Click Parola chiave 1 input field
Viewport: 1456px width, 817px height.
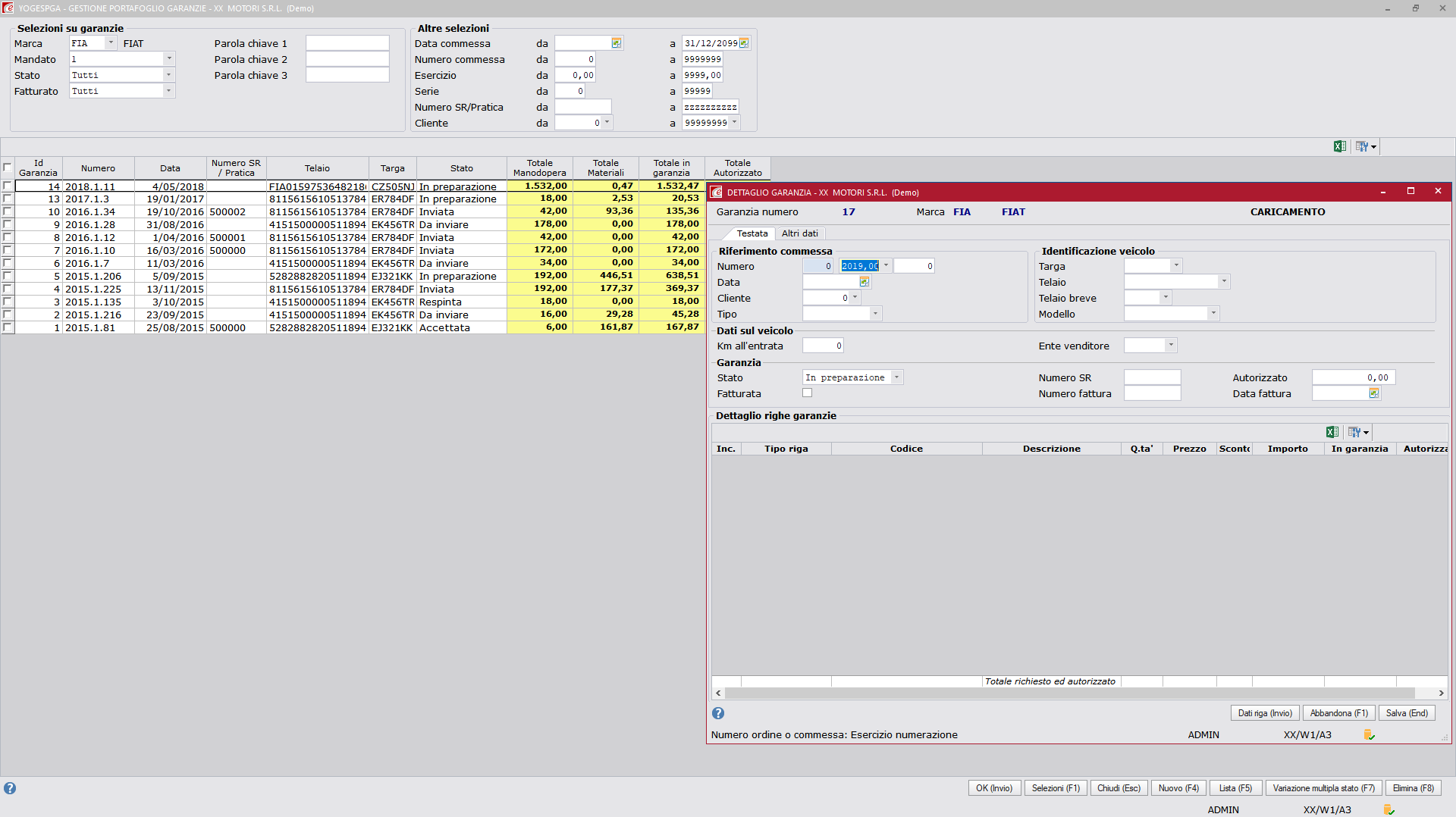tap(347, 43)
